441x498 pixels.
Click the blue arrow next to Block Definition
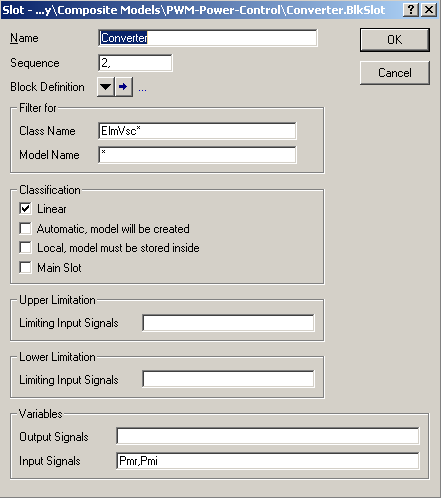click(x=124, y=87)
